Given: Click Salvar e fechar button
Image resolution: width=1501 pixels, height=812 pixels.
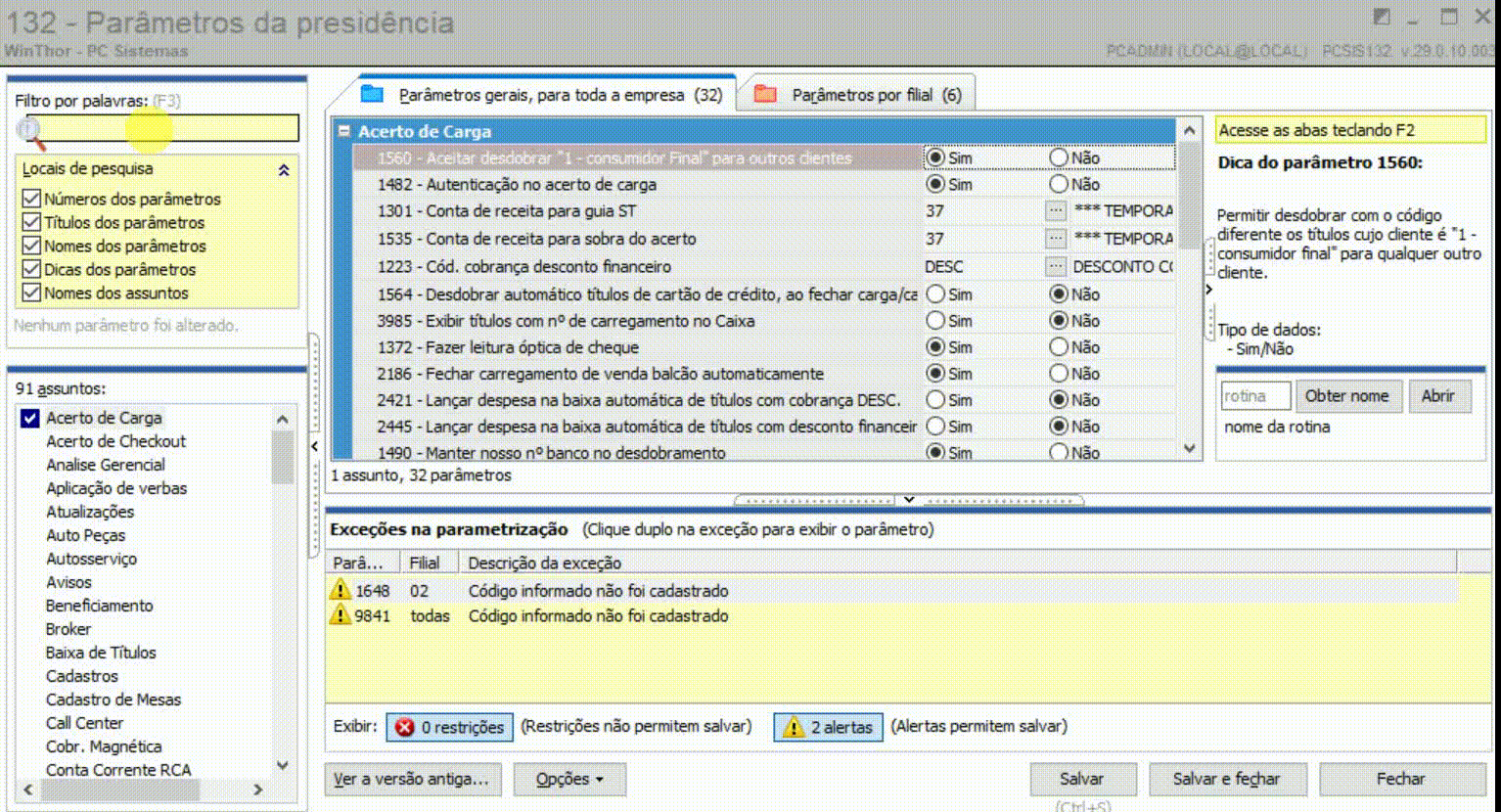Looking at the screenshot, I should [1227, 780].
